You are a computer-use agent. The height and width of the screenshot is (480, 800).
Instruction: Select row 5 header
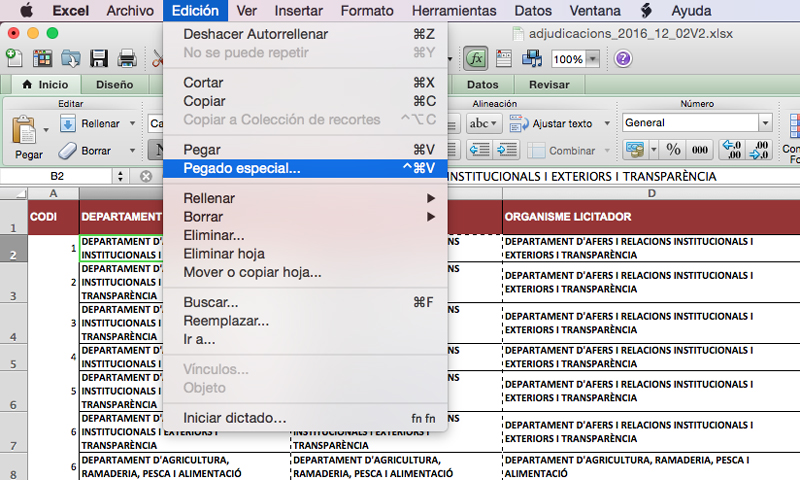[13, 358]
